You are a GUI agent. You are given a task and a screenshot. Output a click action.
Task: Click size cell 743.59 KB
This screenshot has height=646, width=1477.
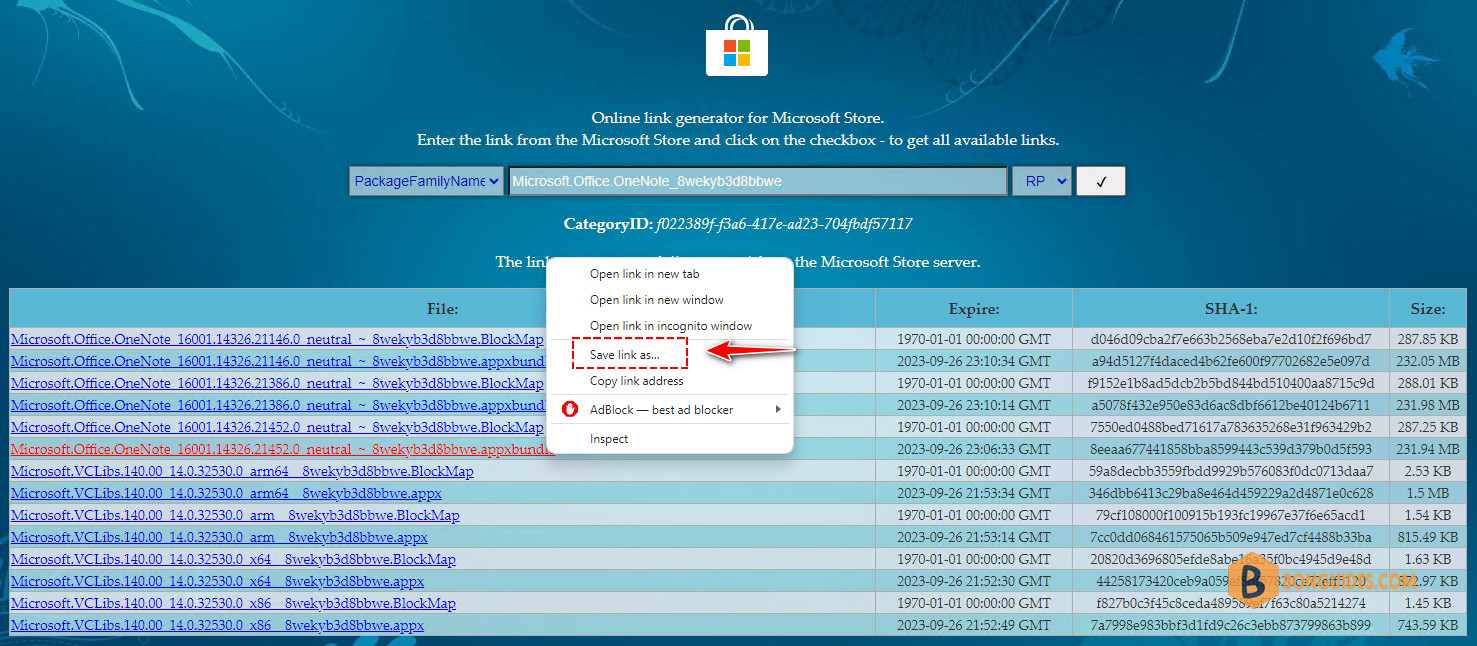click(x=1427, y=625)
